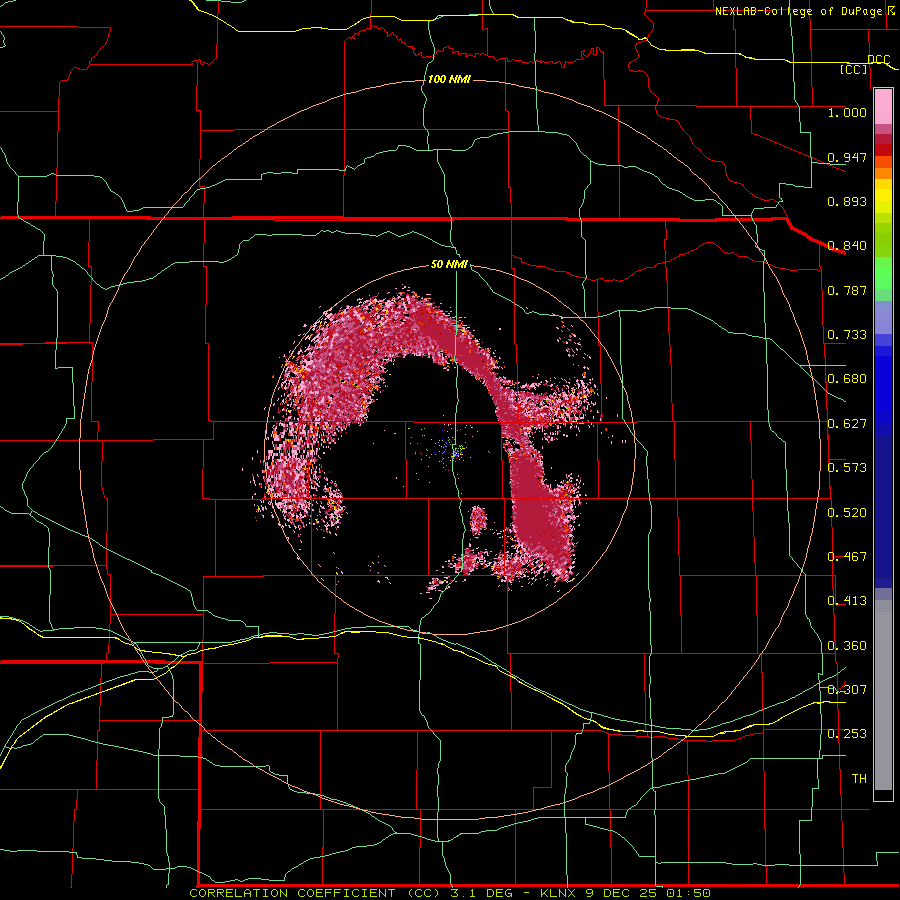Click the 0.467 color scale value
This screenshot has width=900, height=900.
tap(847, 557)
